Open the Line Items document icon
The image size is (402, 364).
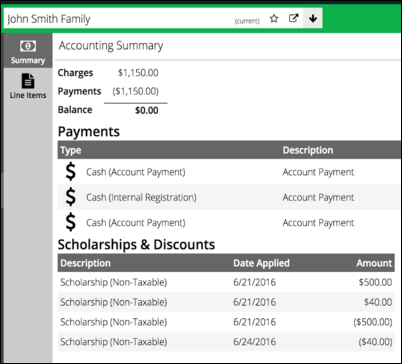tap(28, 81)
